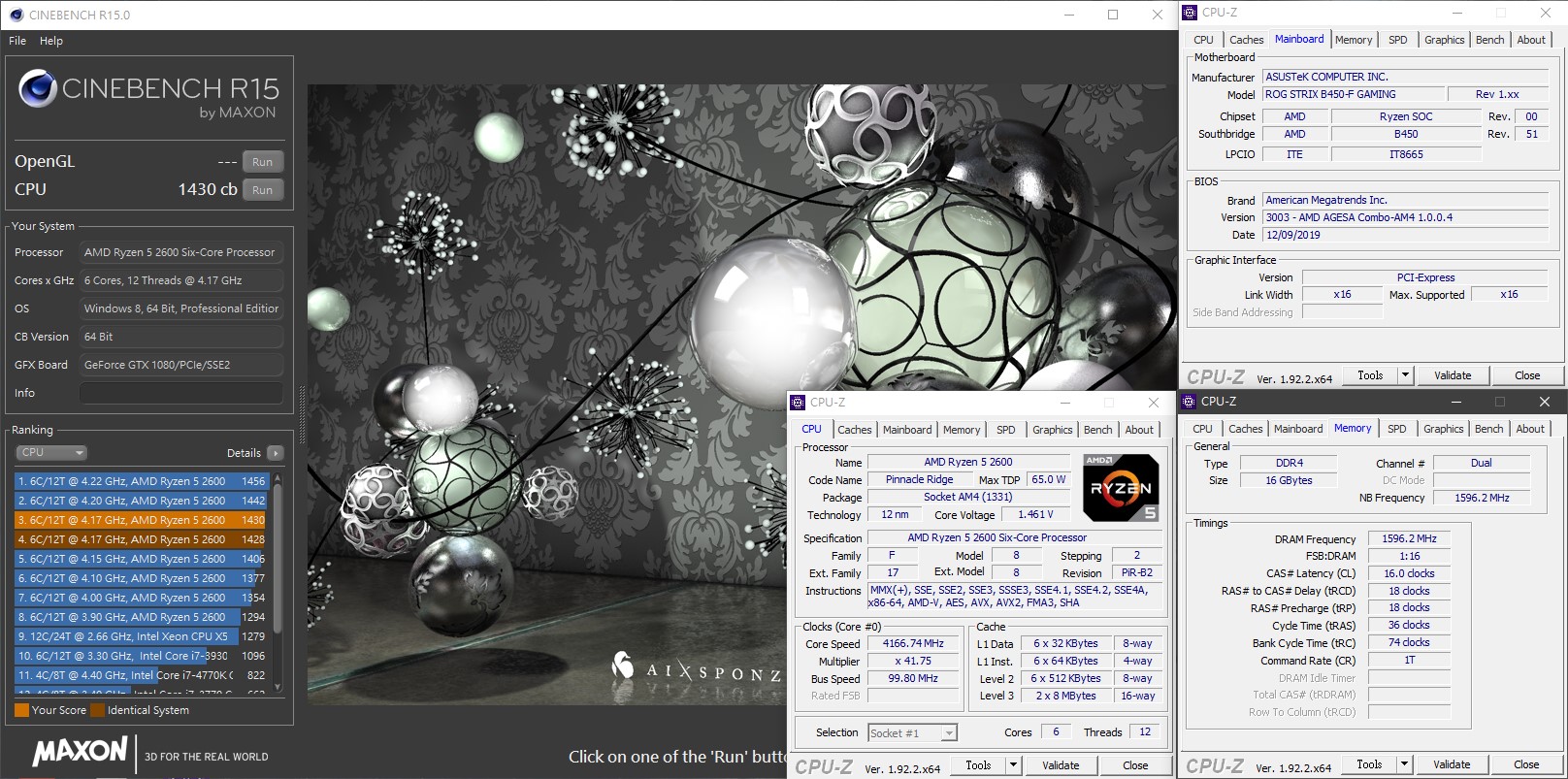Click the ranking list scrollbar
Image resolution: width=1568 pixels, height=779 pixels.
278,582
